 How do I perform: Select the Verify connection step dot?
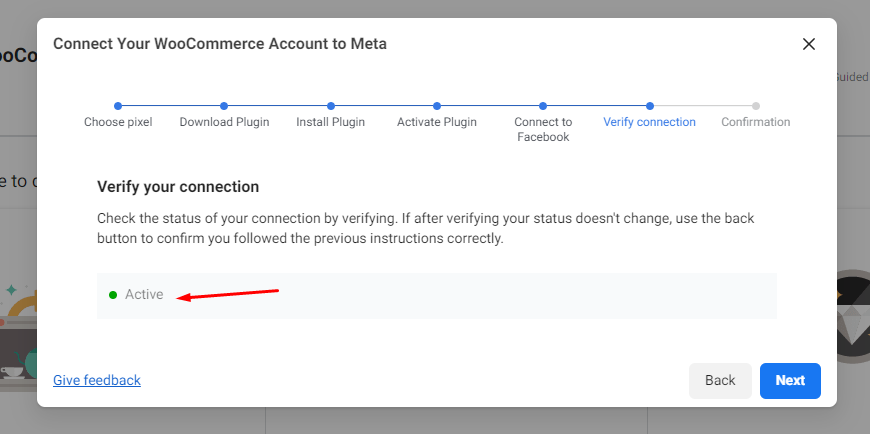(x=650, y=106)
